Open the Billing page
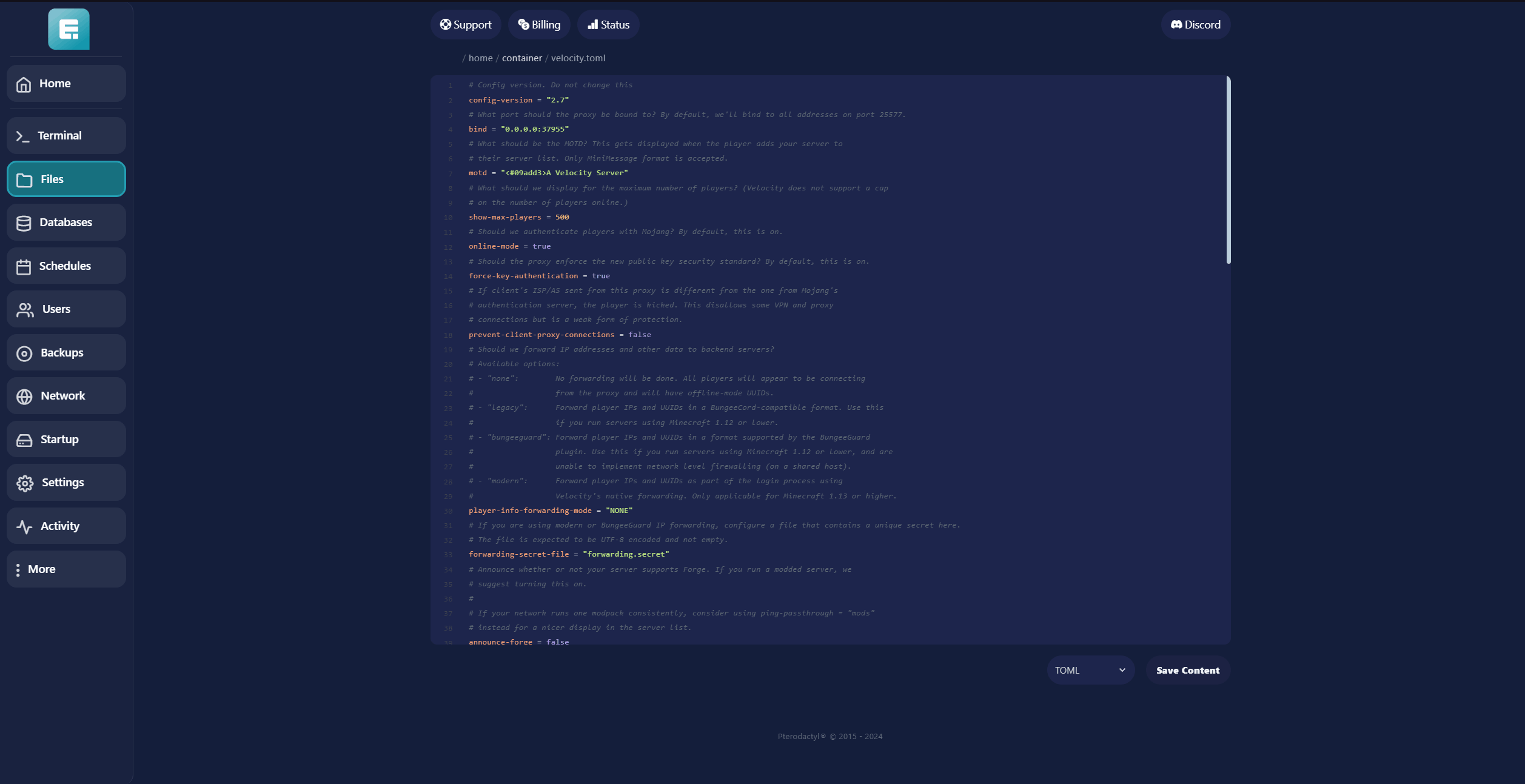The image size is (1525, 784). tap(539, 25)
